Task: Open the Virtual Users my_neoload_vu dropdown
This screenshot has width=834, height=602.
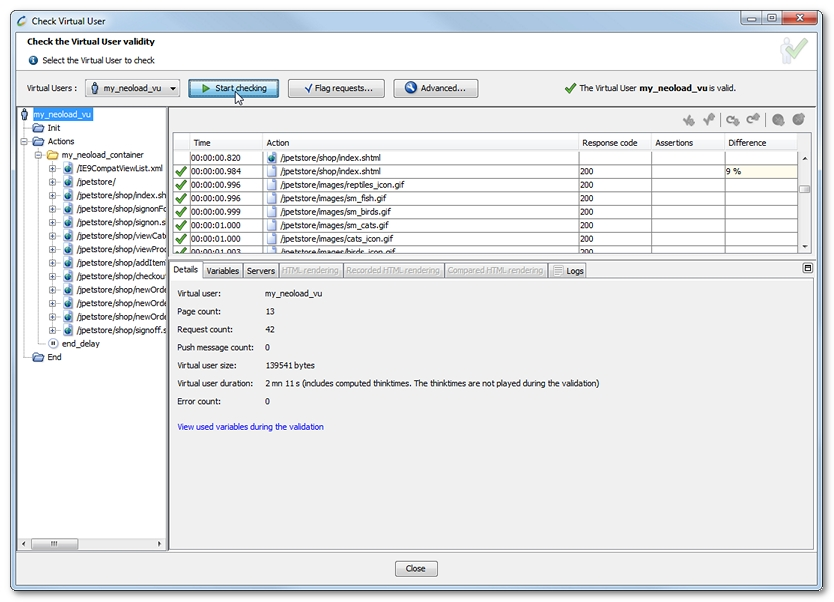Action: (132, 88)
